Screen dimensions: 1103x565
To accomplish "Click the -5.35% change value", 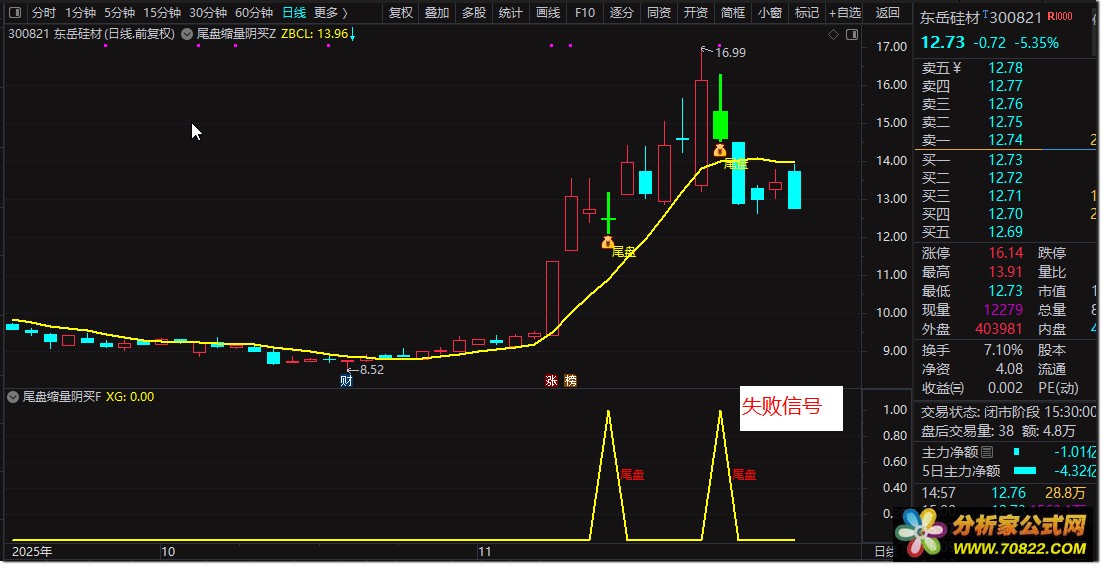I will coord(1036,43).
